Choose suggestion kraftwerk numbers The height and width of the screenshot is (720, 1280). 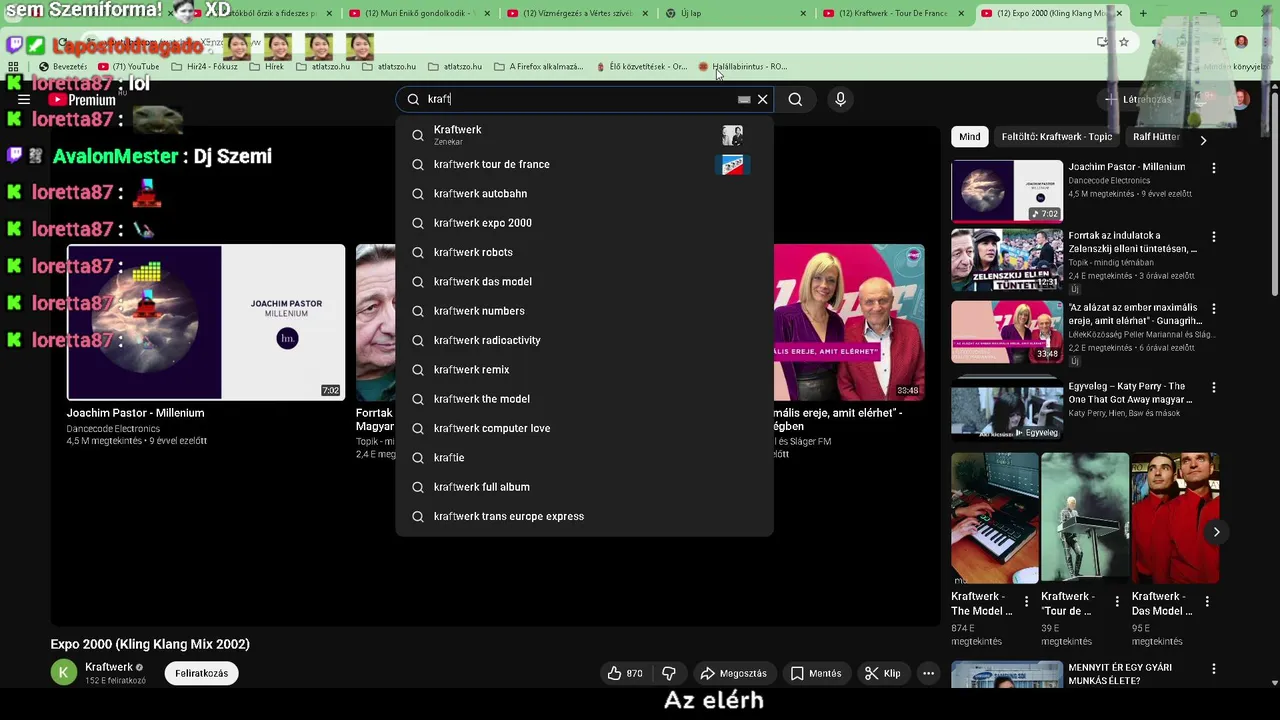(585, 311)
